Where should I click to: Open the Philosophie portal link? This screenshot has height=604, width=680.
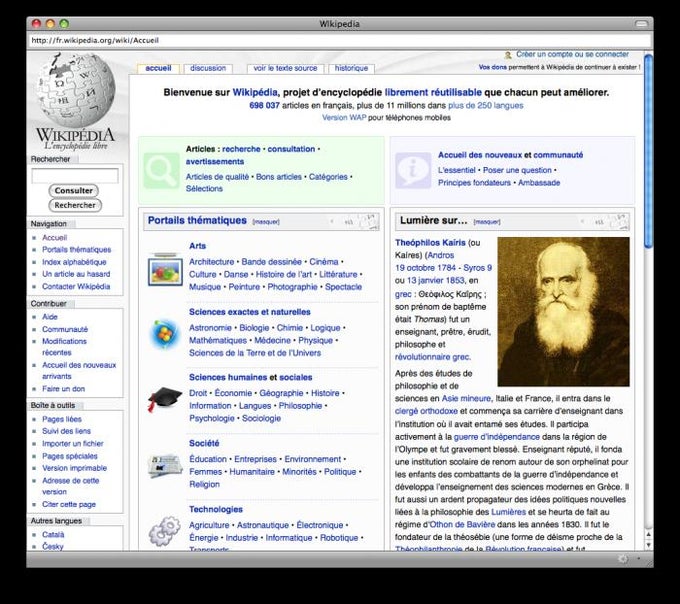pos(300,406)
